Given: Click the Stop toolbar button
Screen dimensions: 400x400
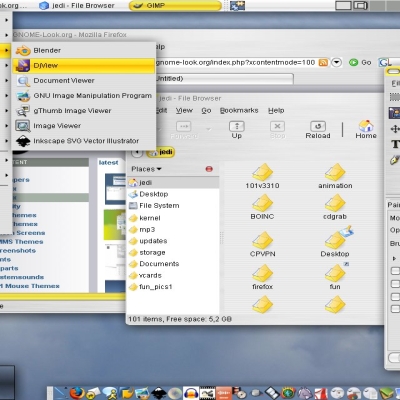Looking at the screenshot, I should 277,130.
